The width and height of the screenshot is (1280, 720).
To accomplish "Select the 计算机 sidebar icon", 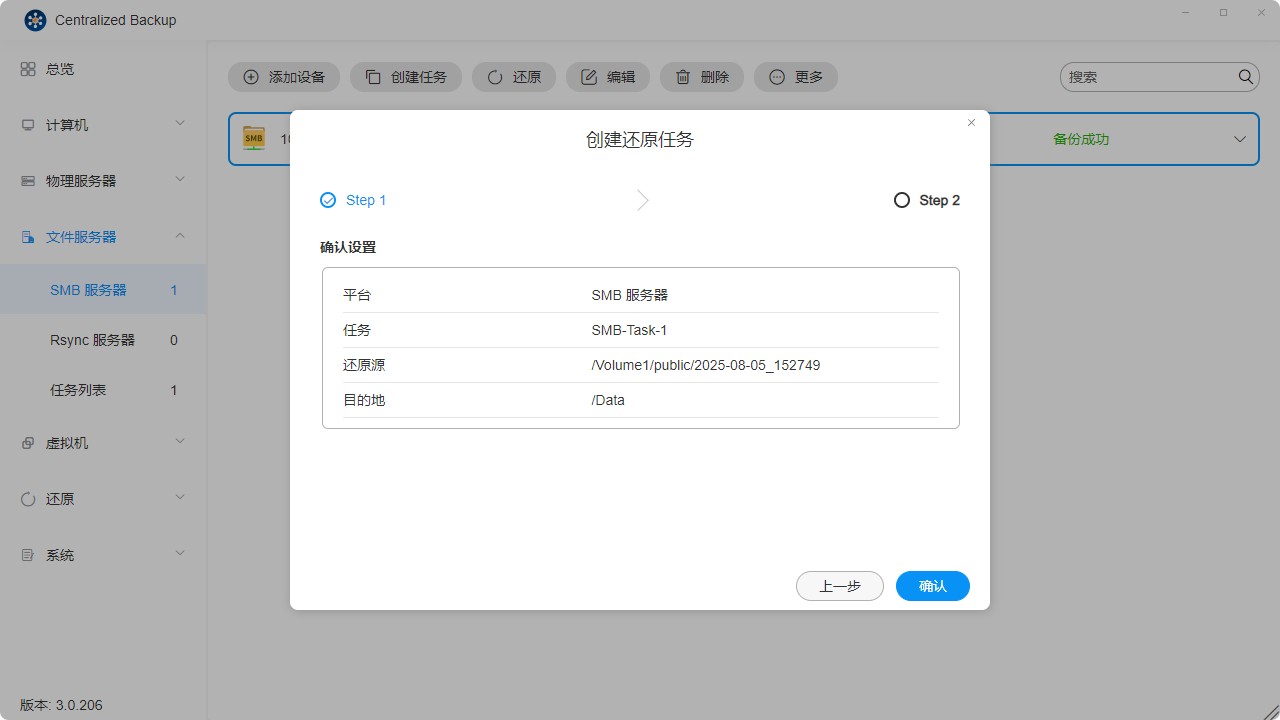I will 27,124.
